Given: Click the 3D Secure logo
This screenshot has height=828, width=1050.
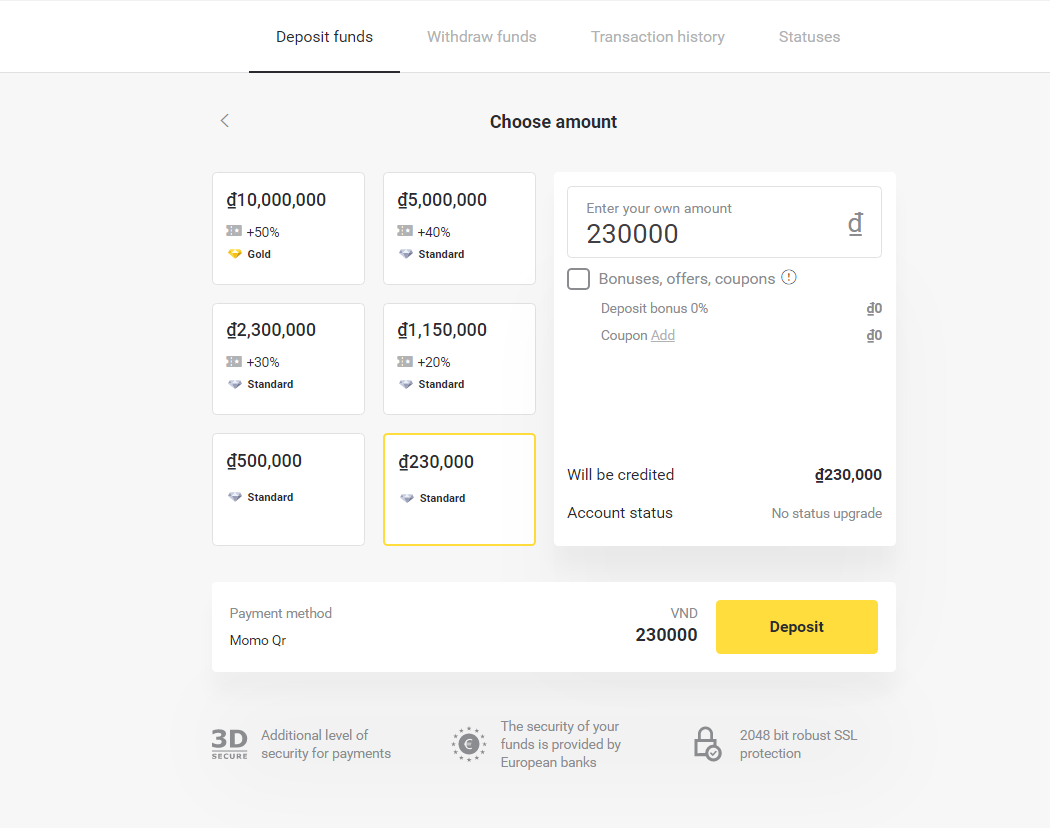Looking at the screenshot, I should click(x=230, y=744).
